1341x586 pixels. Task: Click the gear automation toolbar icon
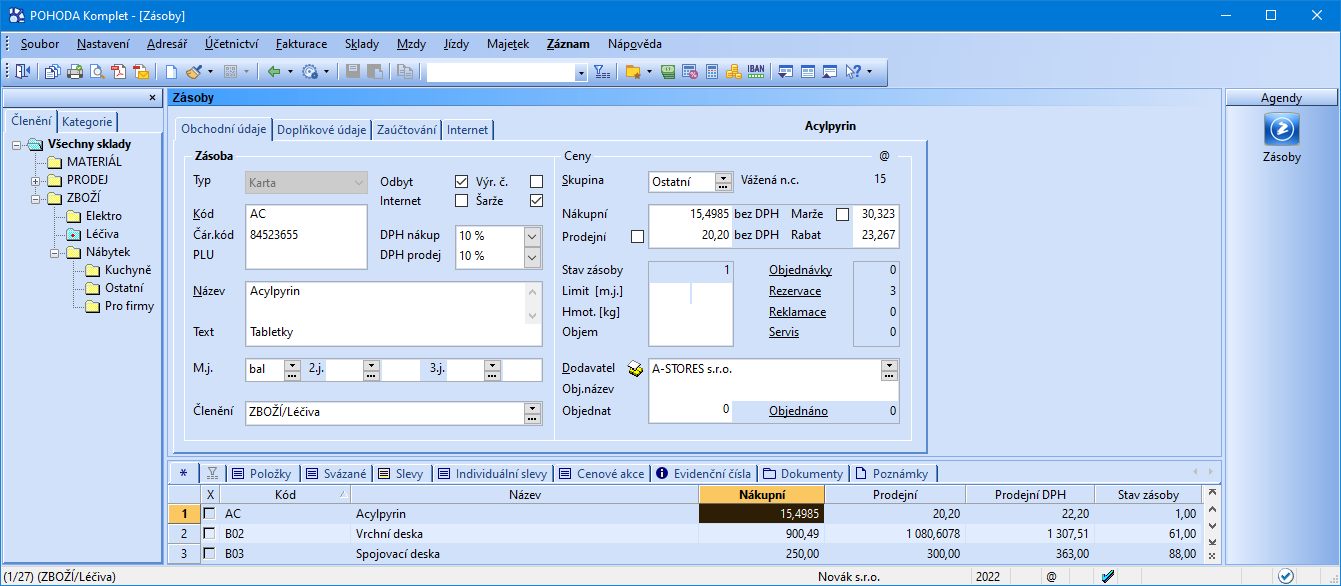tap(310, 71)
